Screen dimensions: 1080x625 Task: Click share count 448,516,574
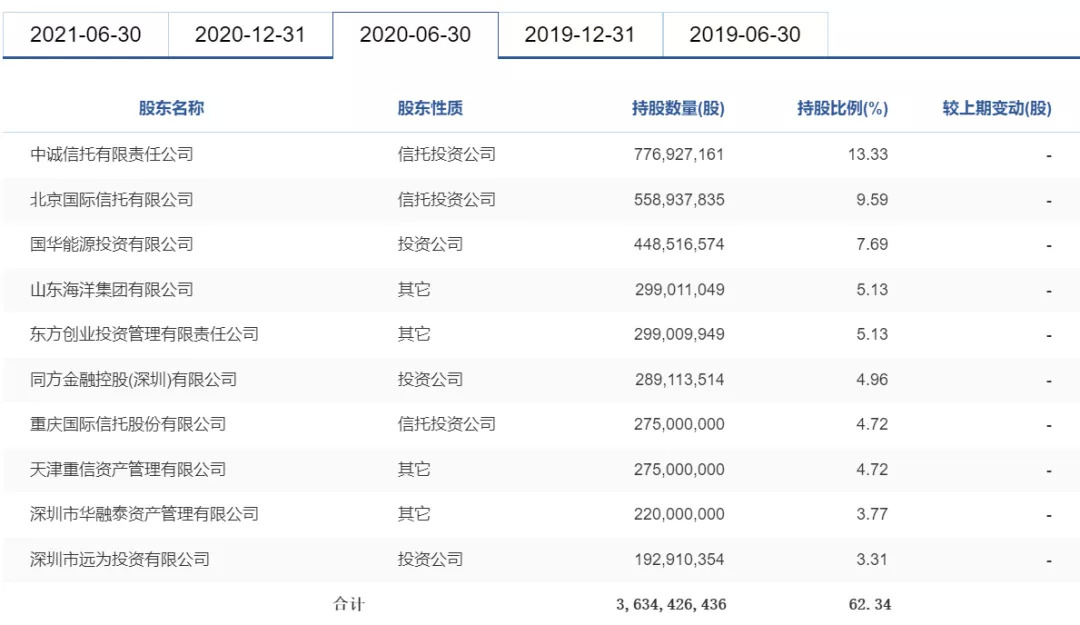[679, 245]
